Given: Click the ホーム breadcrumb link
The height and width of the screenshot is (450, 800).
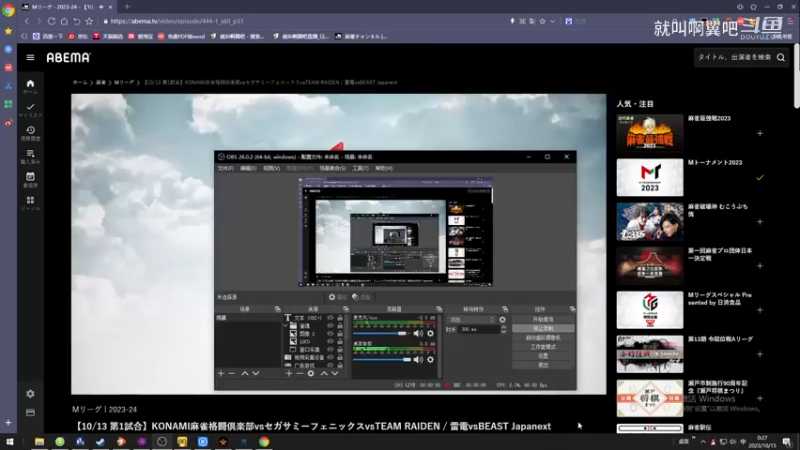Looking at the screenshot, I should pyautogui.click(x=80, y=82).
